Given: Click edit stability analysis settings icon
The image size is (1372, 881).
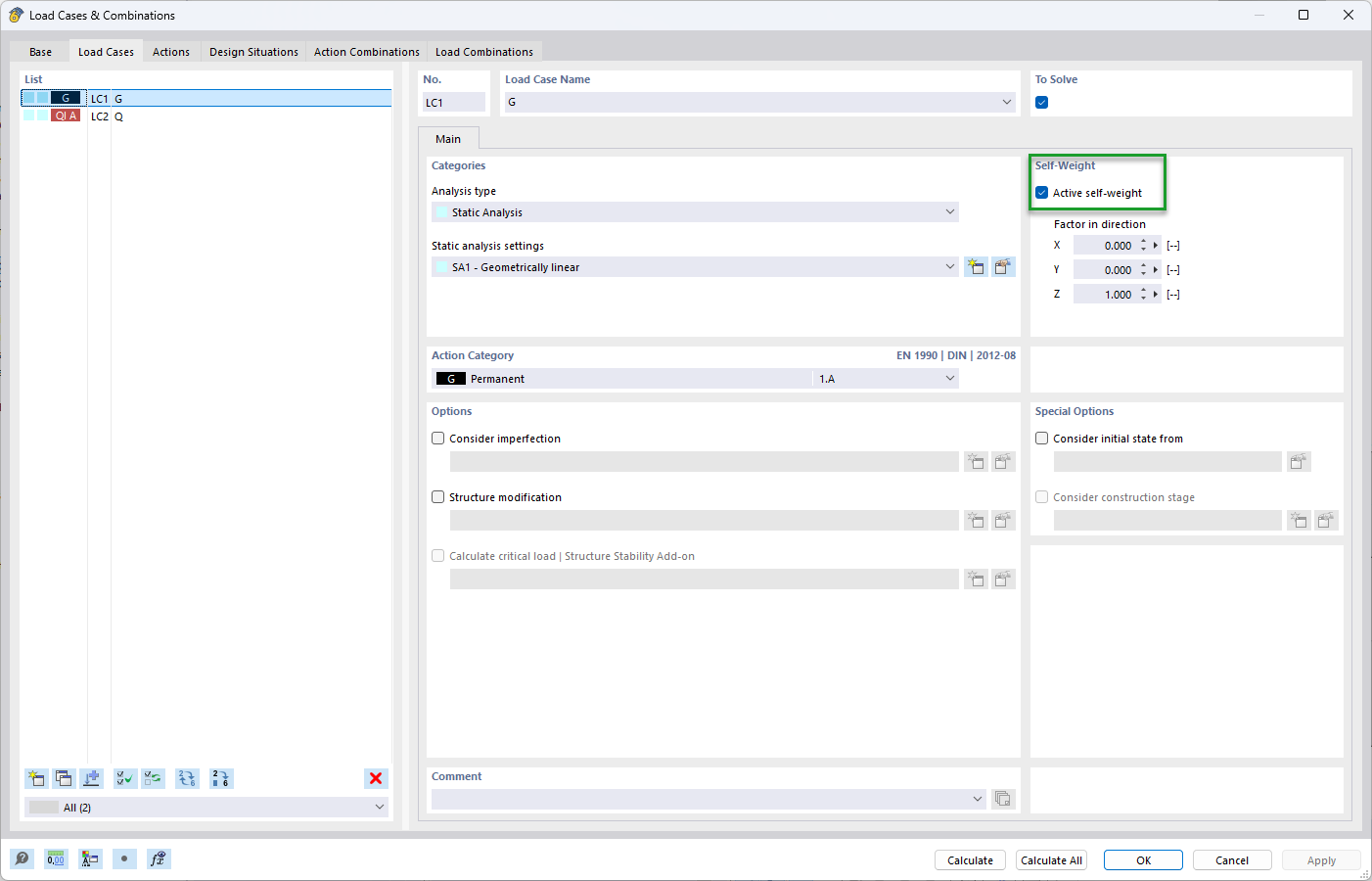Looking at the screenshot, I should [x=1003, y=579].
